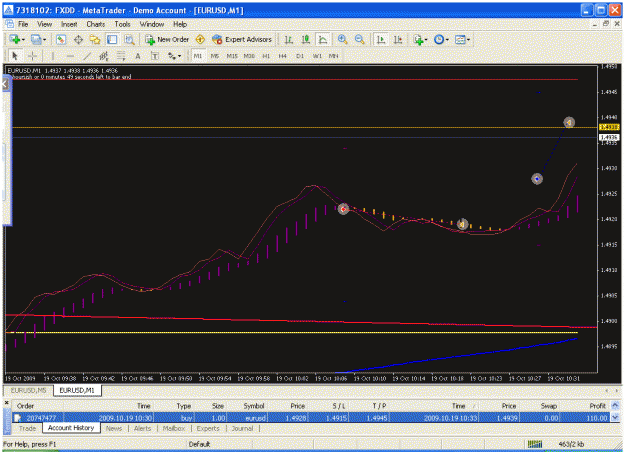Viewport: 625px width, 452px height.
Task: Switch to line chart display
Action: (323, 39)
